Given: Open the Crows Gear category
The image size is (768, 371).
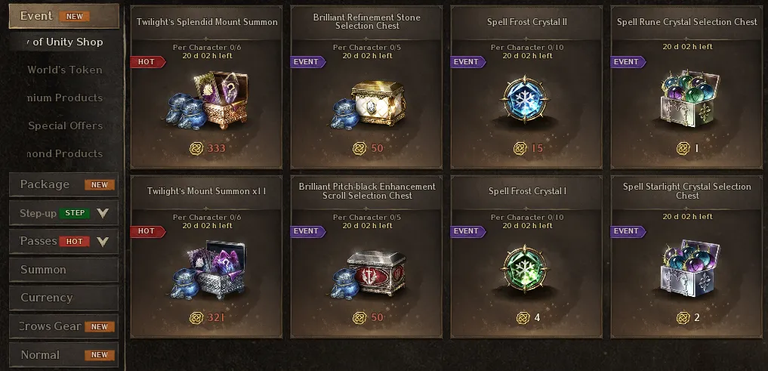Looking at the screenshot, I should pos(64,326).
